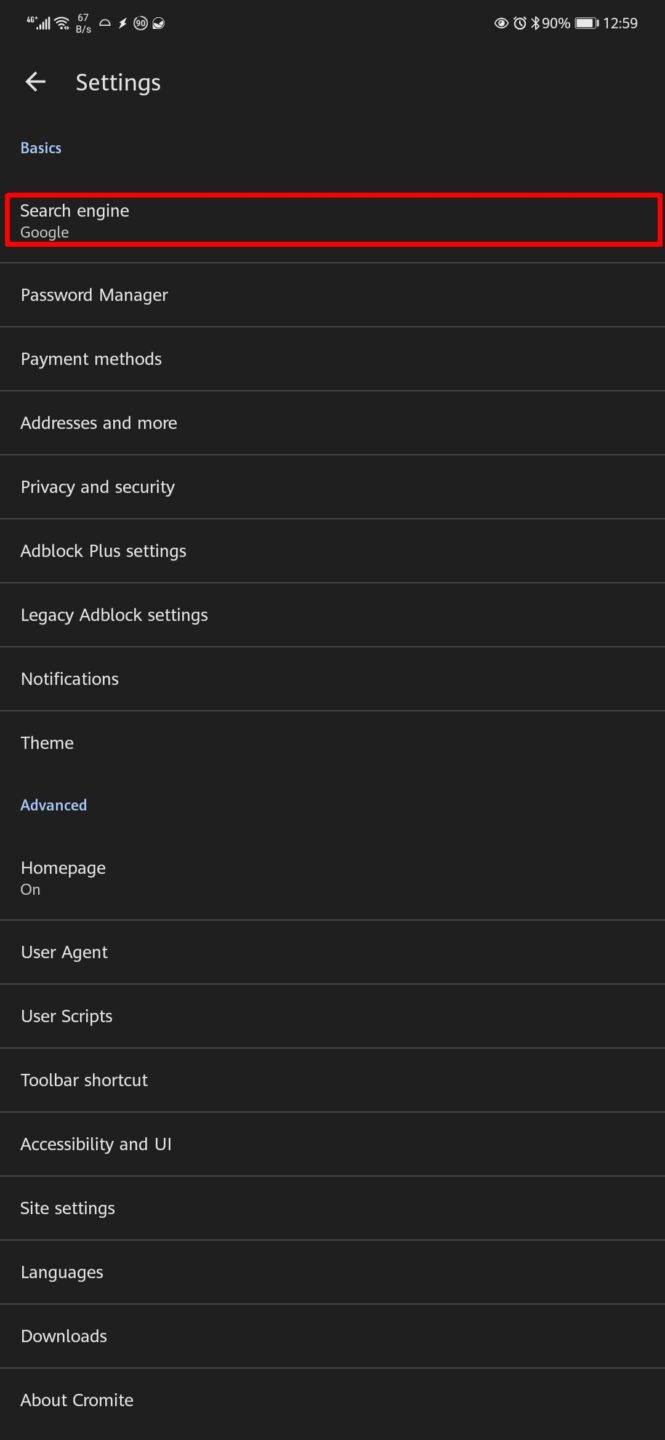665x1440 pixels.
Task: Open Payment methods settings
Action: click(332, 358)
